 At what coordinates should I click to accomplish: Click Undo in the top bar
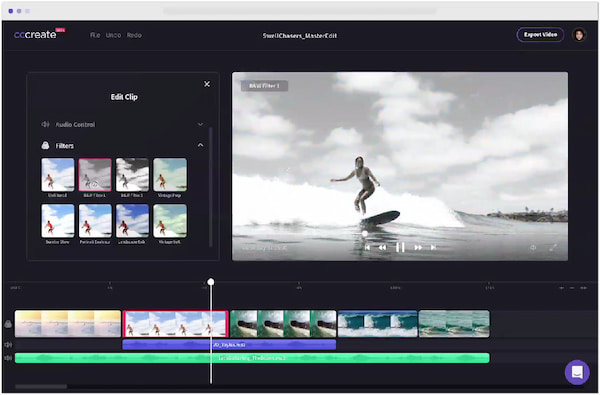coord(113,35)
